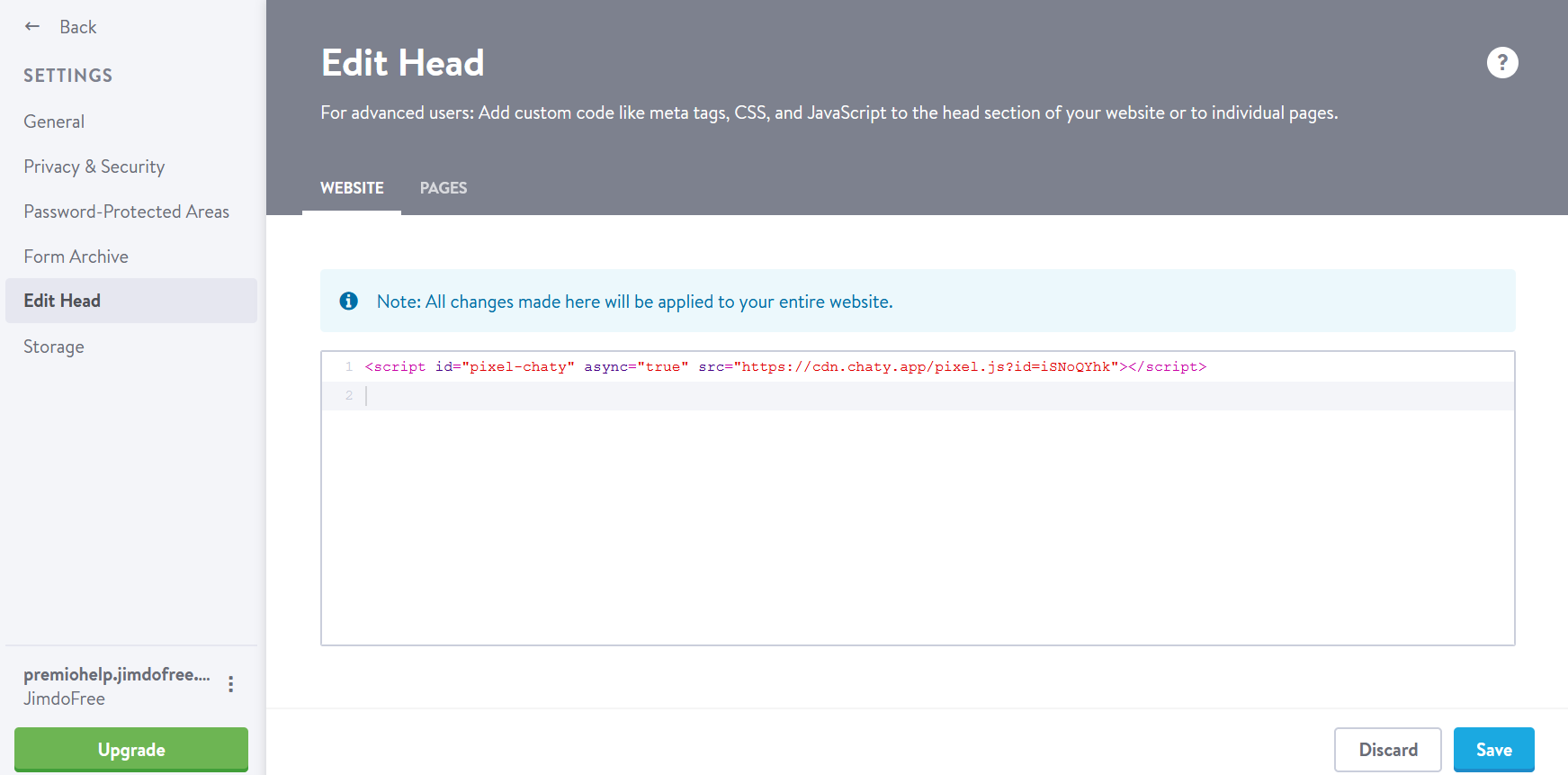Screen dimensions: 1568x775
Task: Click the premiohelp.jimdofree site name
Action: point(117,674)
